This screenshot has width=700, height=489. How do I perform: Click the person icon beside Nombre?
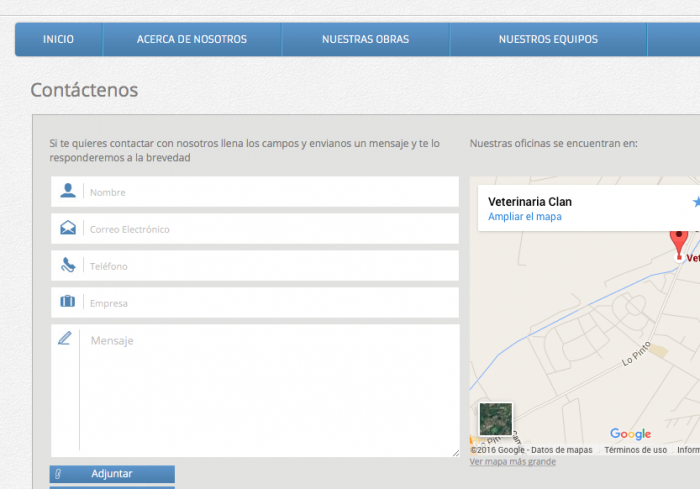point(67,191)
